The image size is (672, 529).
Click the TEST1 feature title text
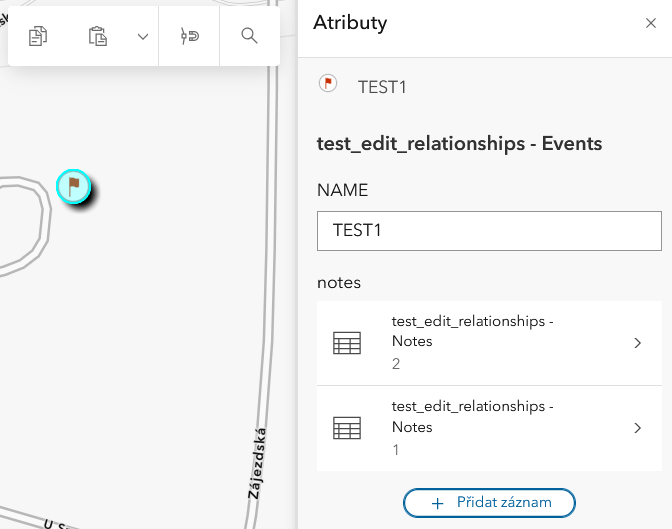(x=382, y=87)
